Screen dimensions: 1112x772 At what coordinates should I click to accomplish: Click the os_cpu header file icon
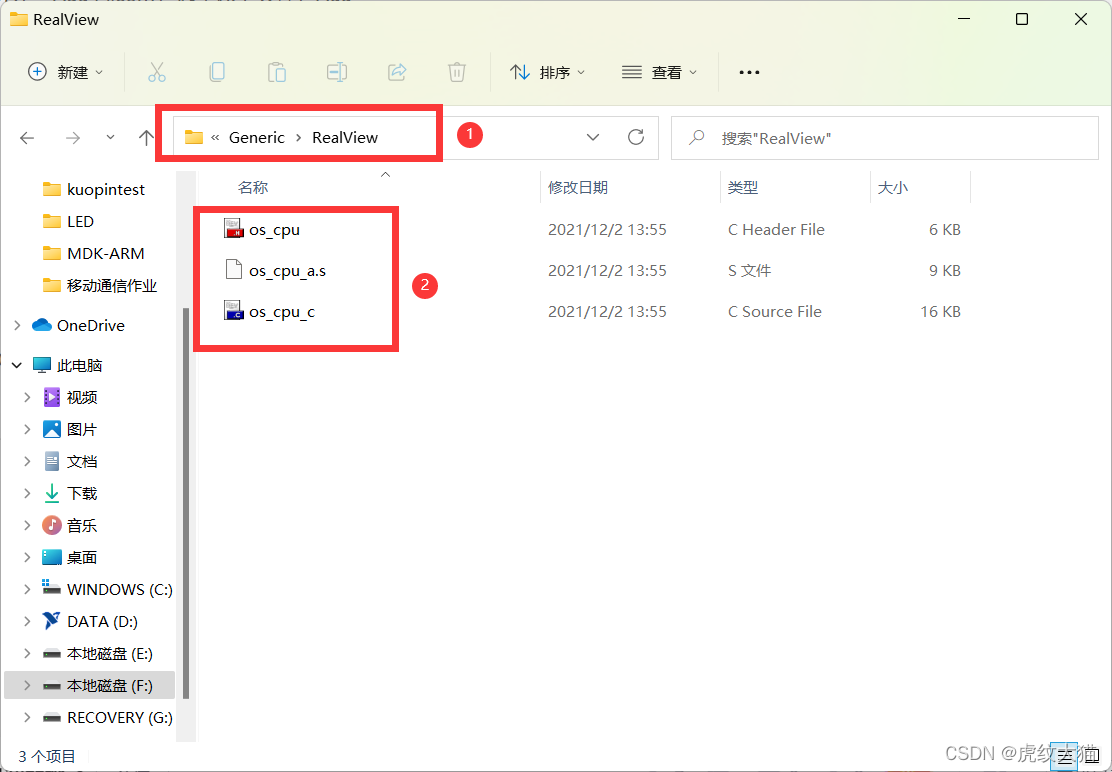tap(234, 229)
